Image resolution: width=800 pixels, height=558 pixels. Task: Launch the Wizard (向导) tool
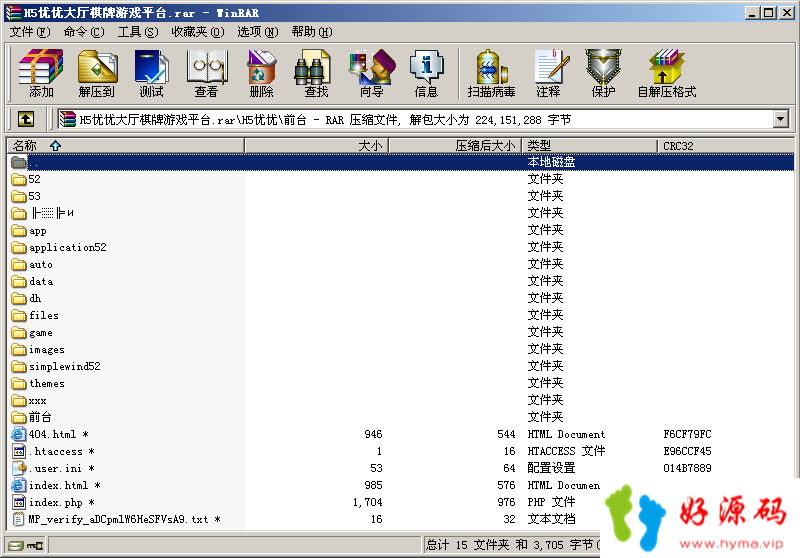[x=371, y=73]
